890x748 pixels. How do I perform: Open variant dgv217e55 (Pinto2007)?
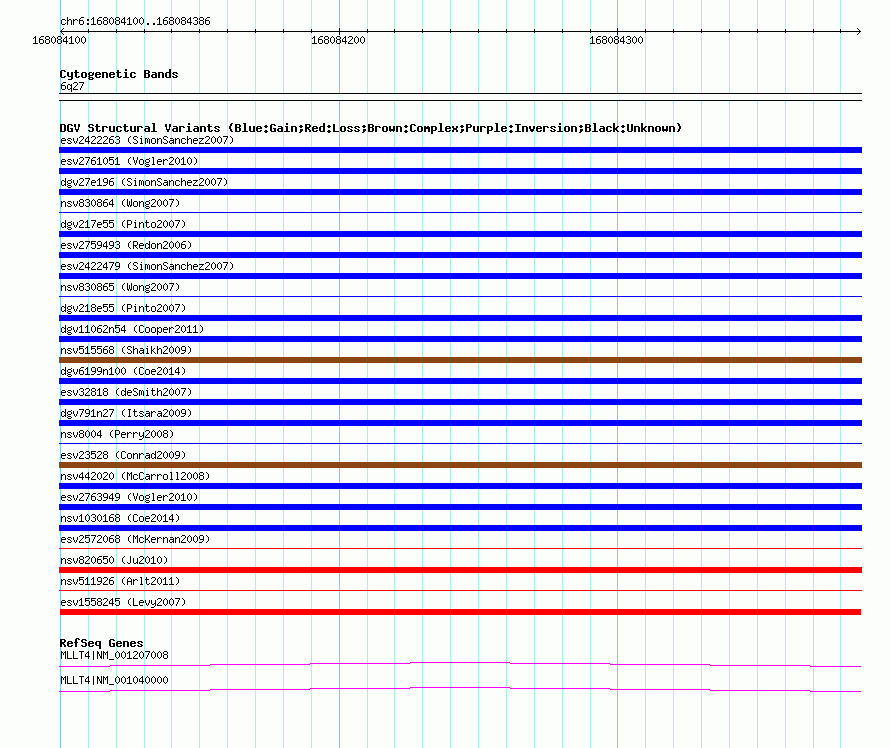123,224
